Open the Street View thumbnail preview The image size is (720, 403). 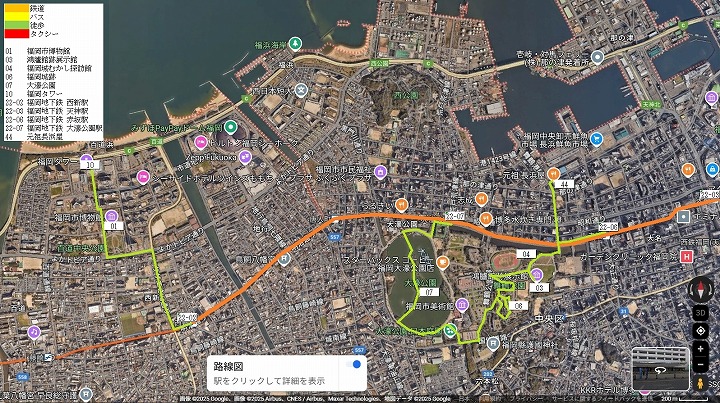(660, 369)
